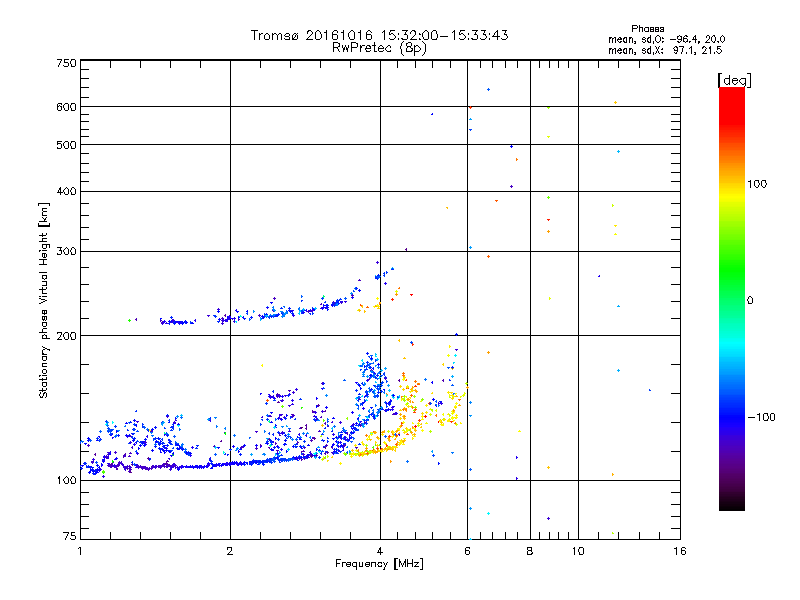800x600 pixels.
Task: Click the y-axis tick label '400'
Action: [x=67, y=191]
